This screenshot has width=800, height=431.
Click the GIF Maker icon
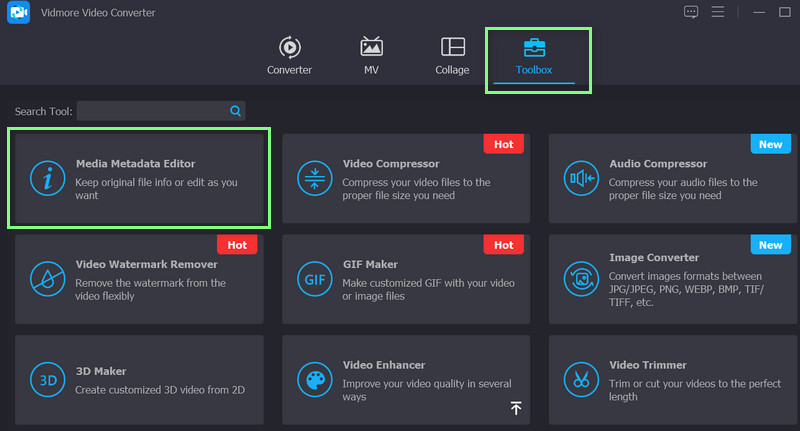tap(314, 277)
